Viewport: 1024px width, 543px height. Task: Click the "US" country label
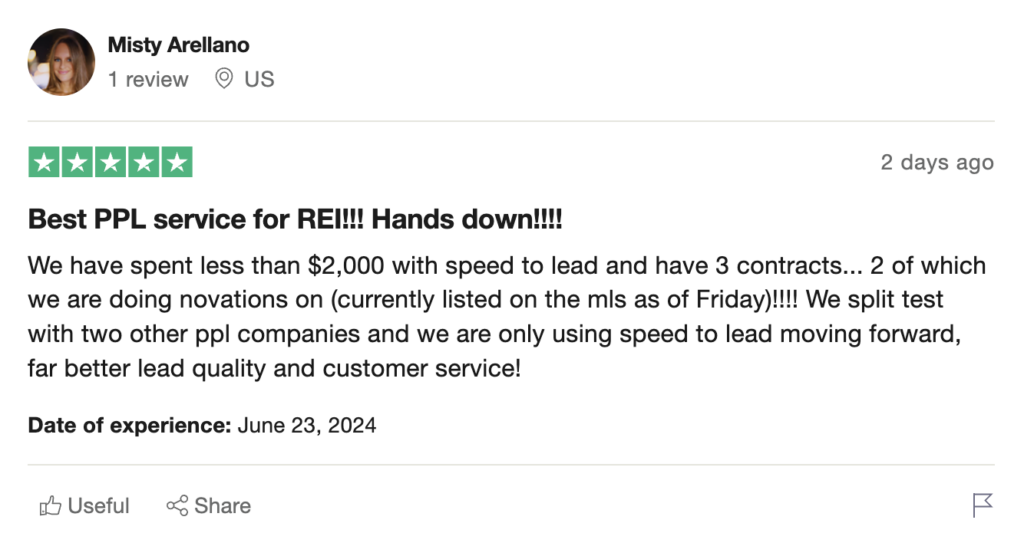[x=259, y=79]
